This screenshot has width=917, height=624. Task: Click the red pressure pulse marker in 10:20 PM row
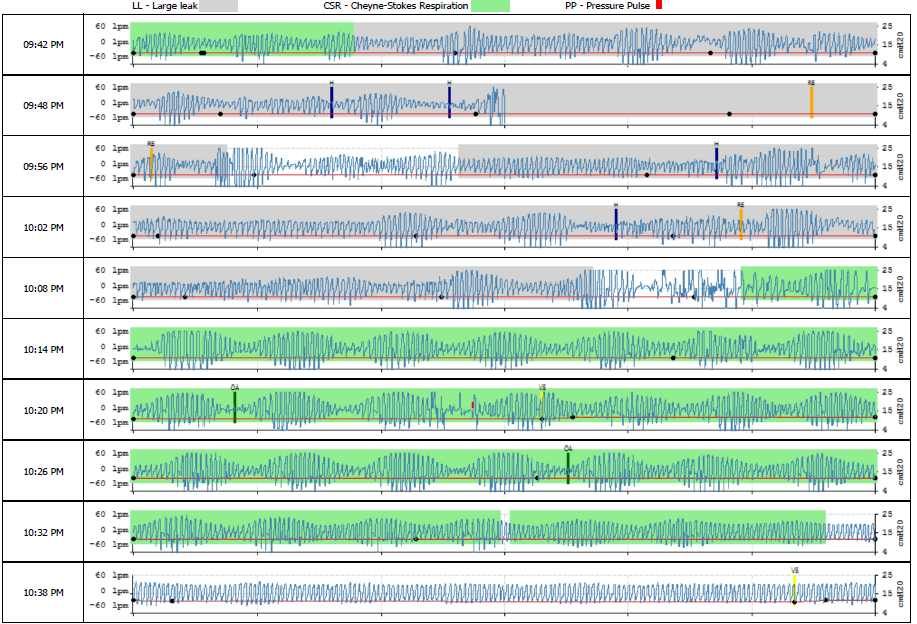pyautogui.click(x=473, y=405)
